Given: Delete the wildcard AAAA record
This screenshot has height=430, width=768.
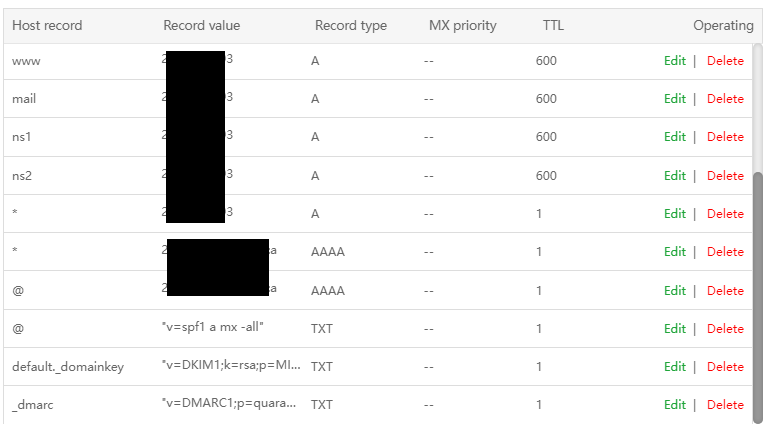Looking at the screenshot, I should tap(725, 252).
